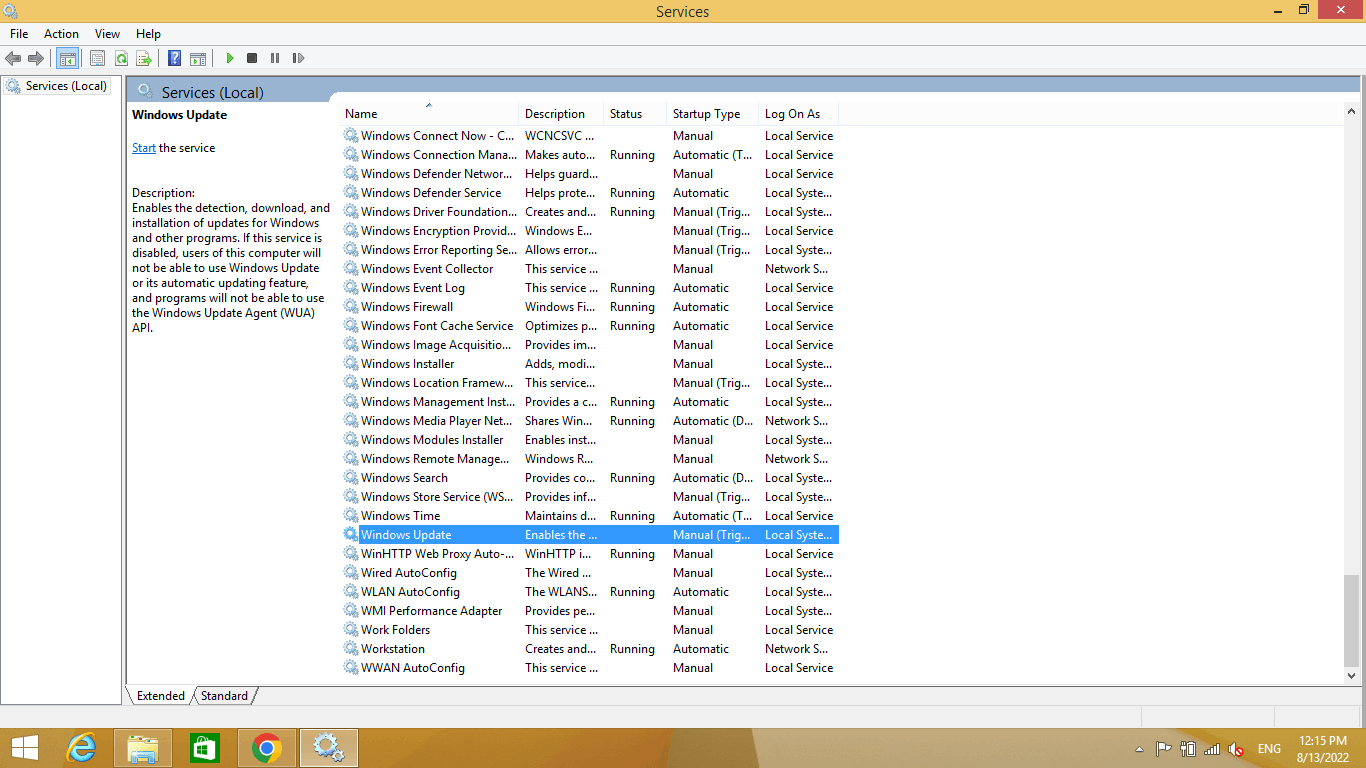Select the Wired AutoConfig service

(x=590, y=573)
